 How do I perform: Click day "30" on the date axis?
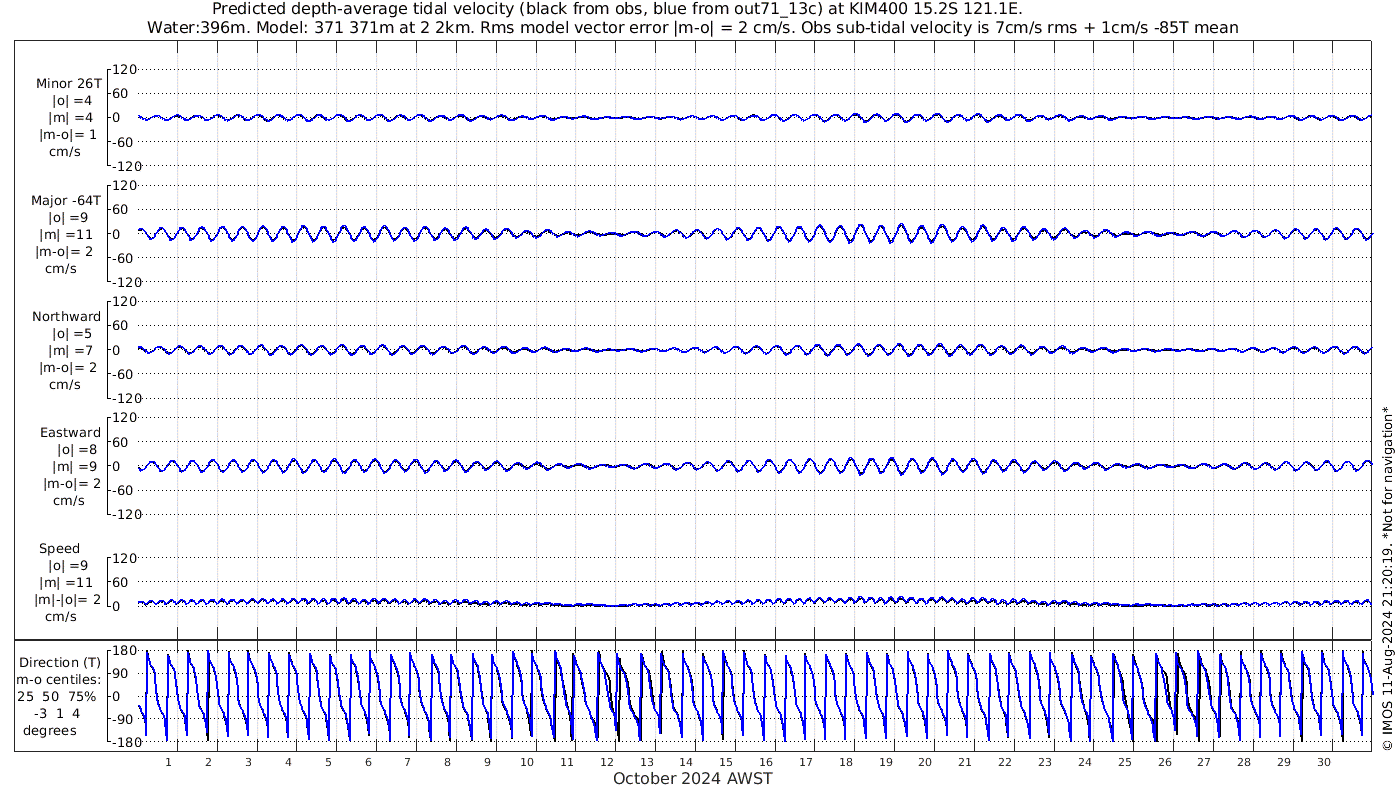click(1323, 762)
